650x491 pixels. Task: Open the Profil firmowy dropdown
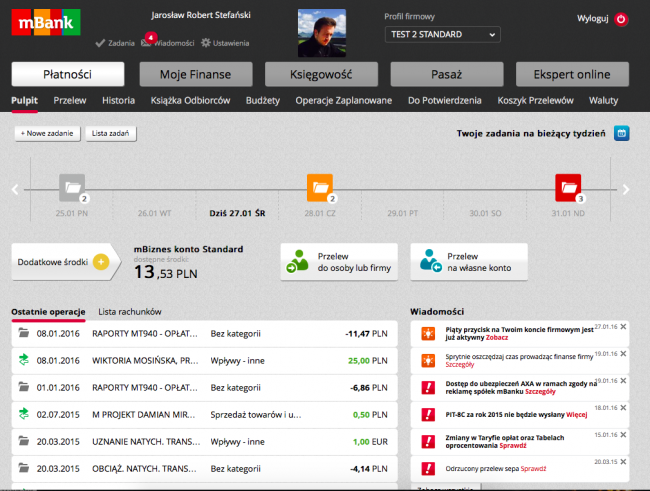[x=442, y=34]
